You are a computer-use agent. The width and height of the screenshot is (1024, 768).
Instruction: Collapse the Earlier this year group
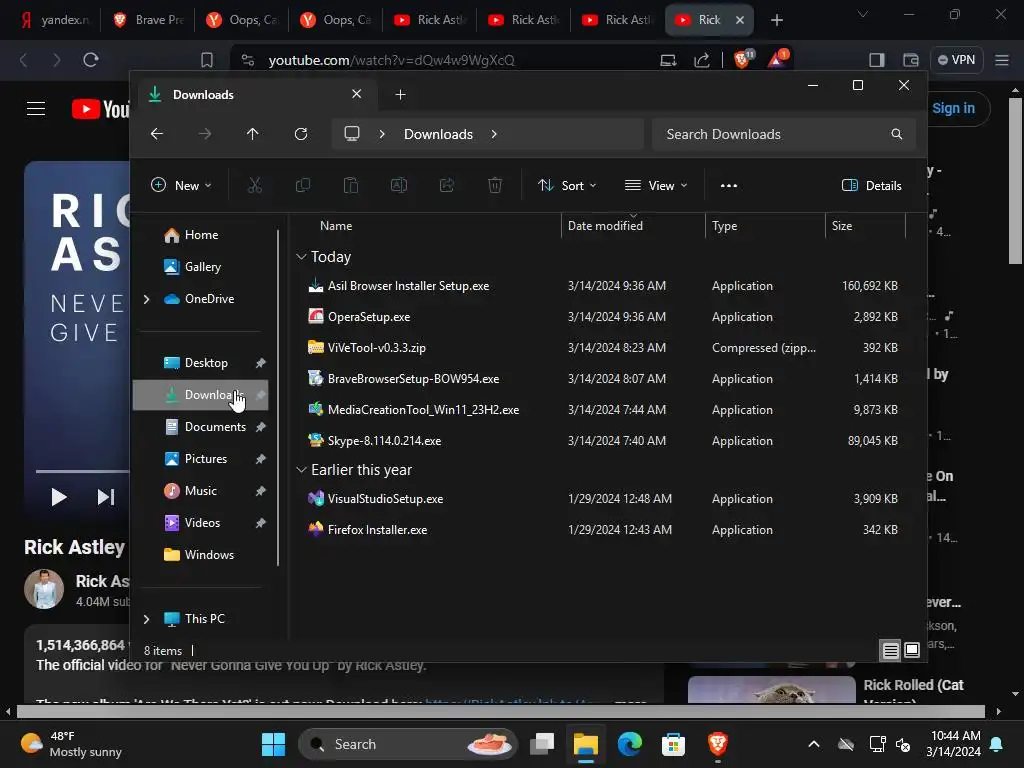301,470
